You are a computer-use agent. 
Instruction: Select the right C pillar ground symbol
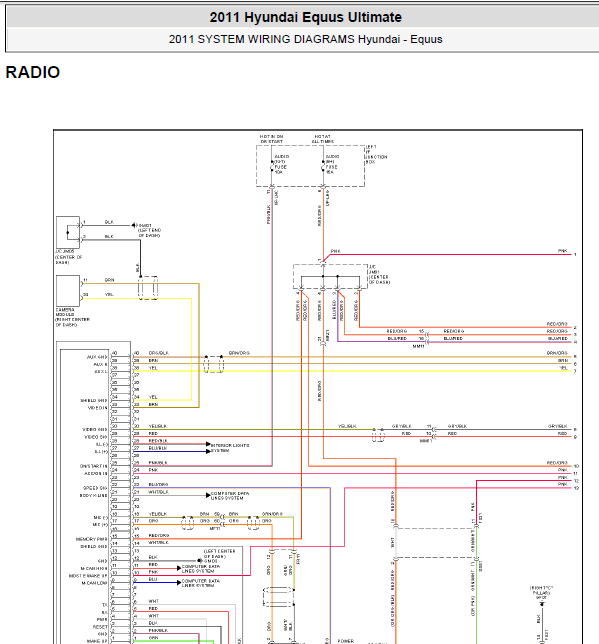point(541,603)
